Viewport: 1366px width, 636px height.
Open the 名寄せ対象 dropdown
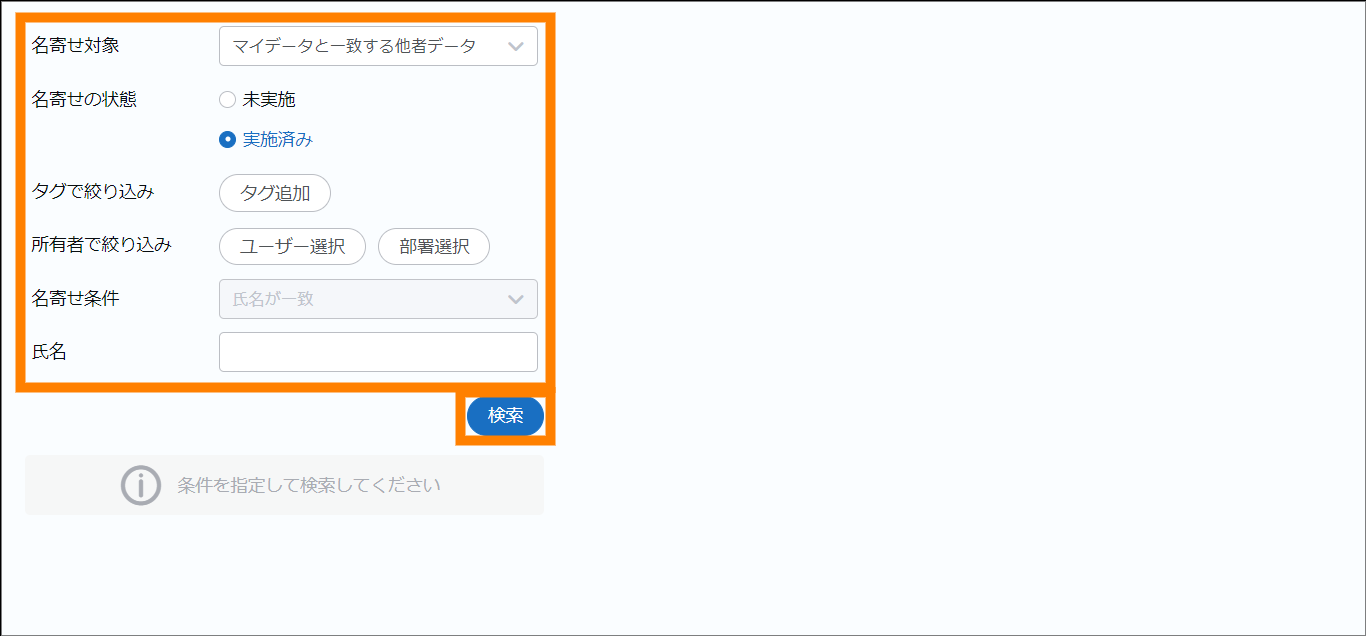pos(378,46)
